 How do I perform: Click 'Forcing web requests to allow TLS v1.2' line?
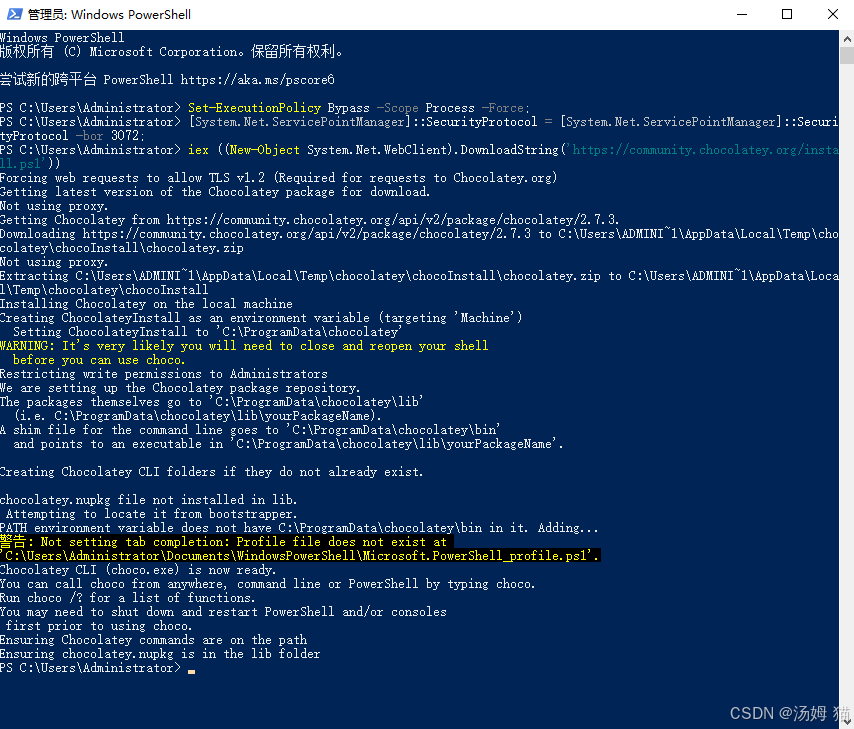click(278, 178)
